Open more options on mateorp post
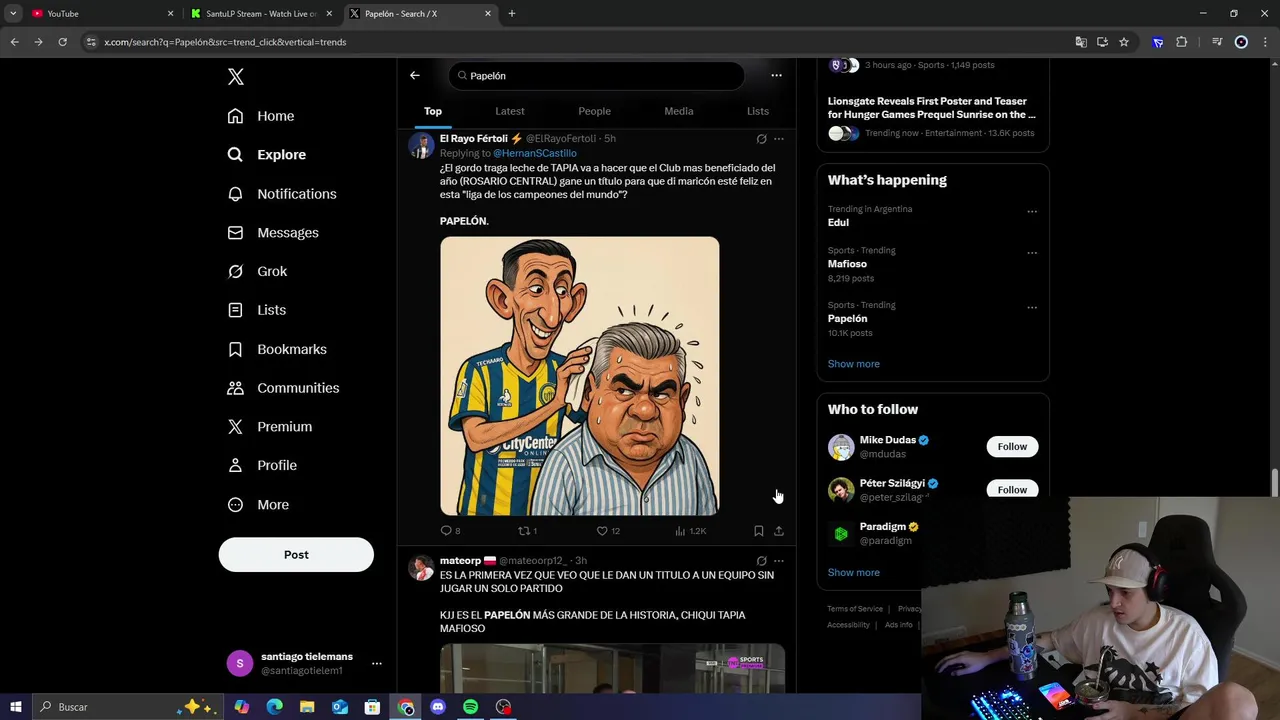 tap(779, 561)
